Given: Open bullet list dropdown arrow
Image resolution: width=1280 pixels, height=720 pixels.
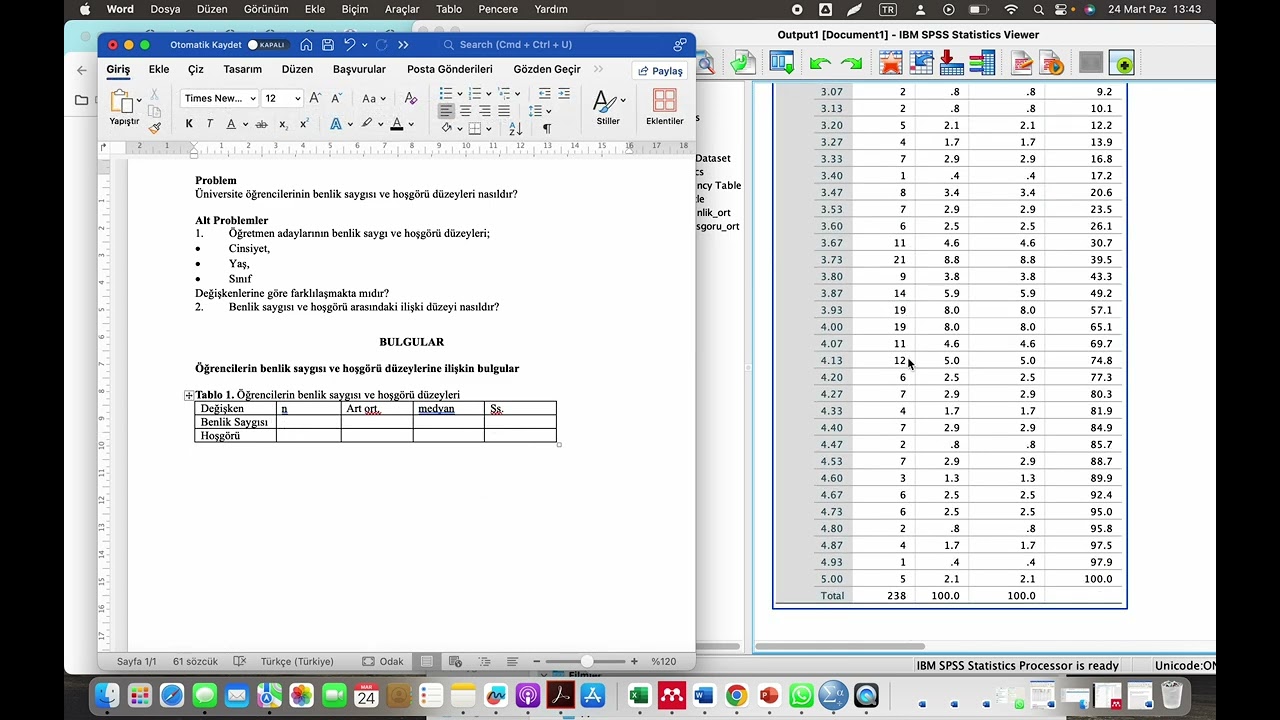Looking at the screenshot, I should click(x=460, y=94).
